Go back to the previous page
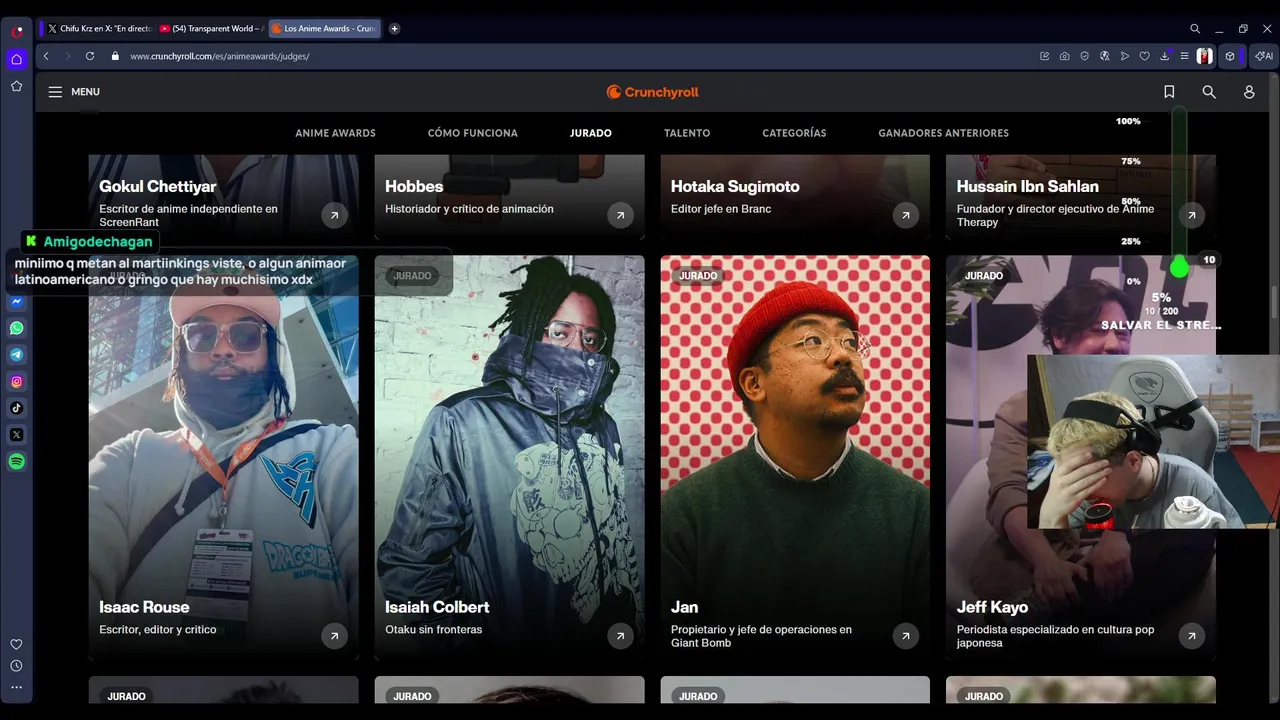Image resolution: width=1280 pixels, height=720 pixels. click(46, 56)
